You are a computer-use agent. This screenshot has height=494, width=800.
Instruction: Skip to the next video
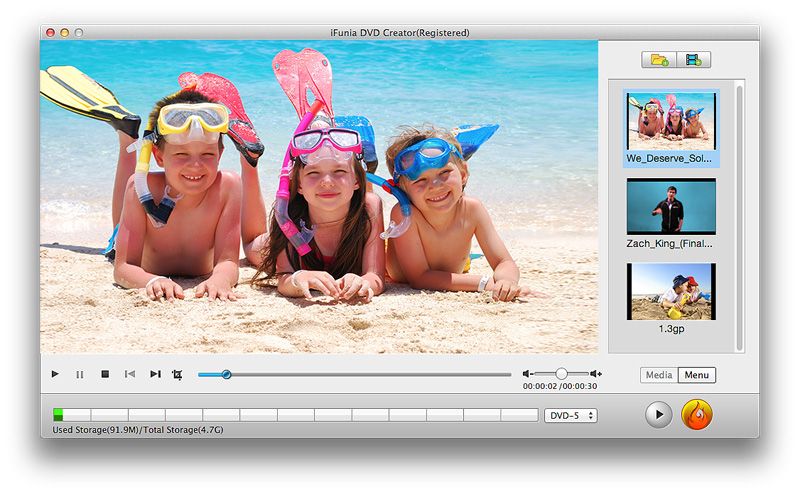tap(155, 374)
